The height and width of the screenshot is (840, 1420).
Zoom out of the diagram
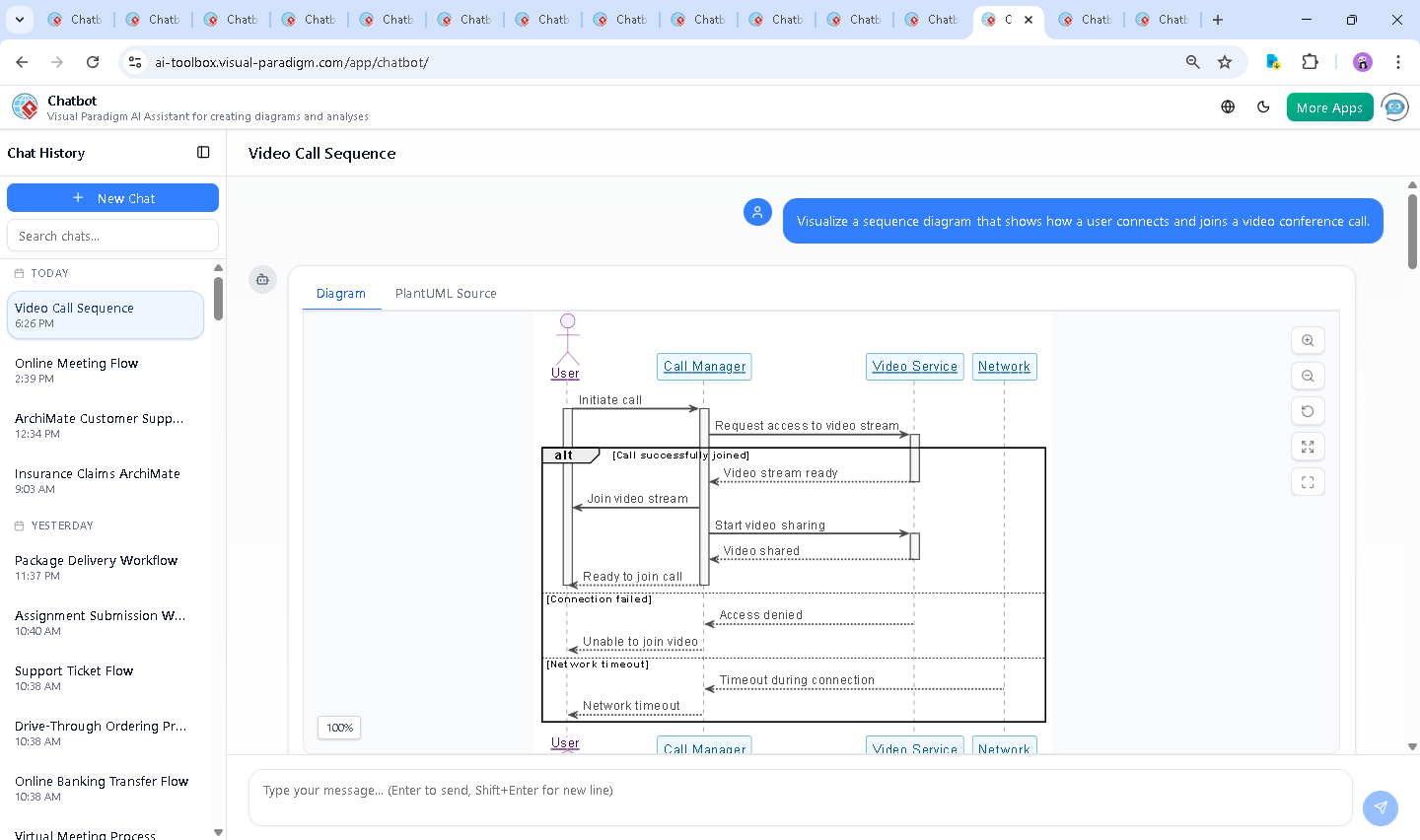click(1308, 376)
